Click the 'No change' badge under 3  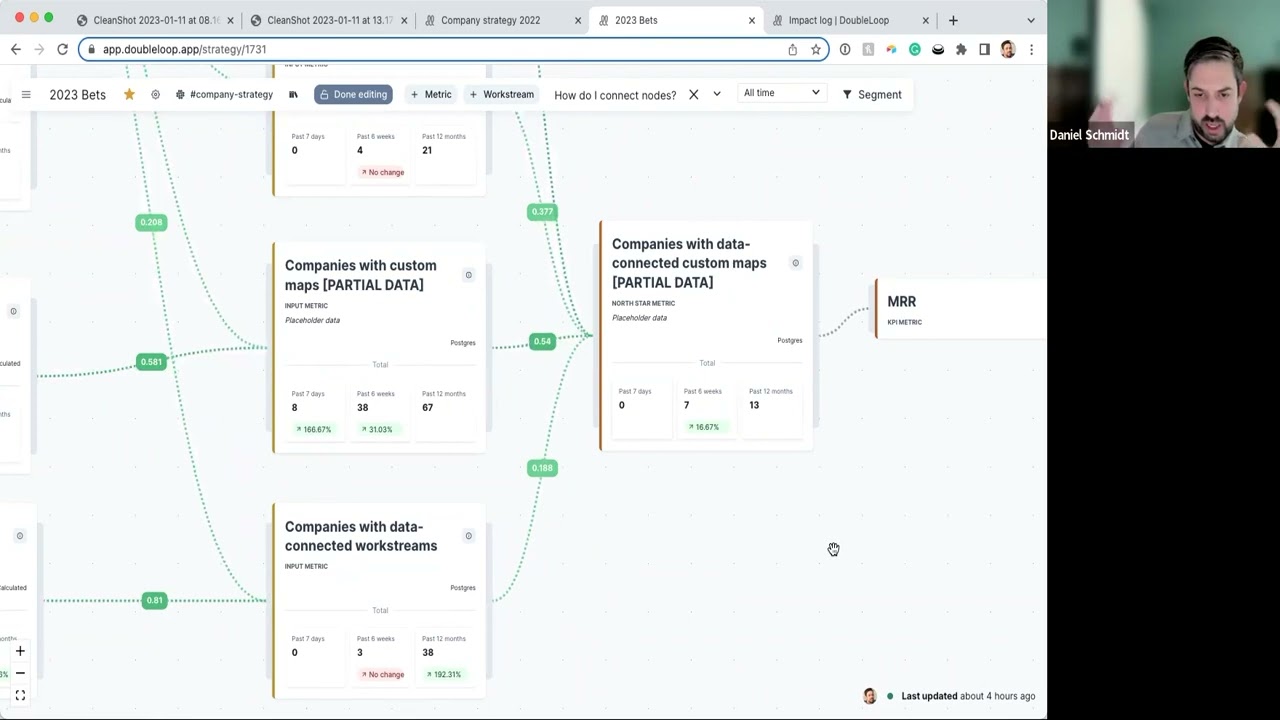(x=381, y=674)
